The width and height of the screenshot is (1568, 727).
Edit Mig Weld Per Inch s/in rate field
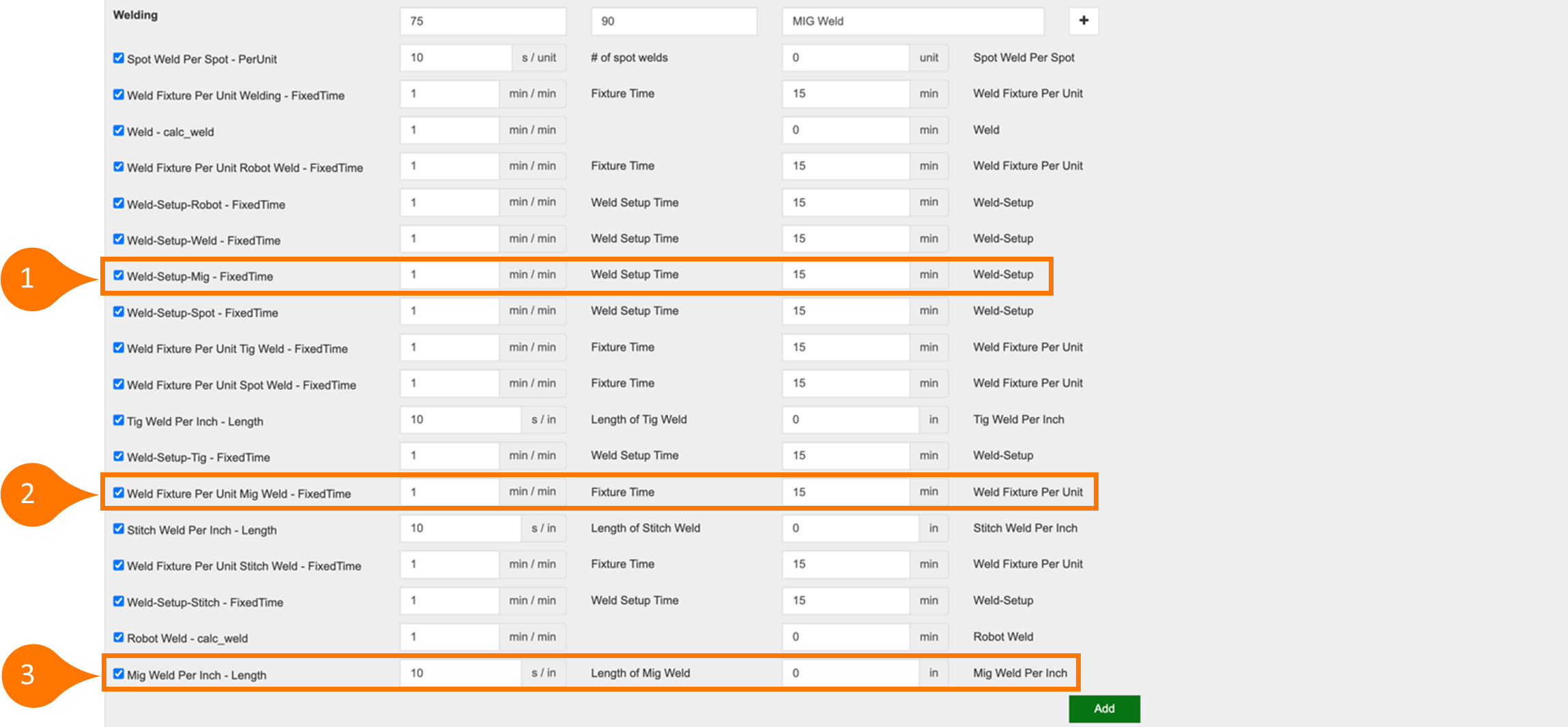click(460, 673)
